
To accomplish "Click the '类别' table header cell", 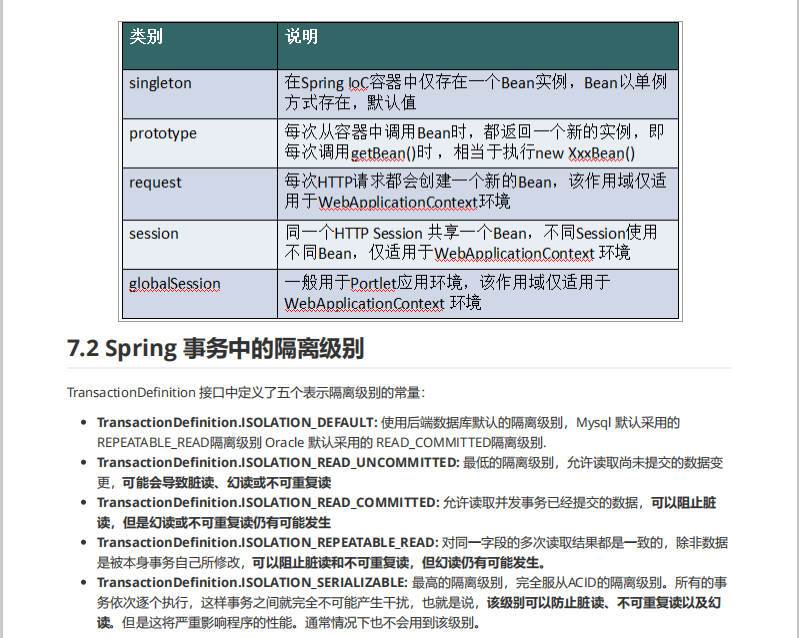I will (x=200, y=46).
